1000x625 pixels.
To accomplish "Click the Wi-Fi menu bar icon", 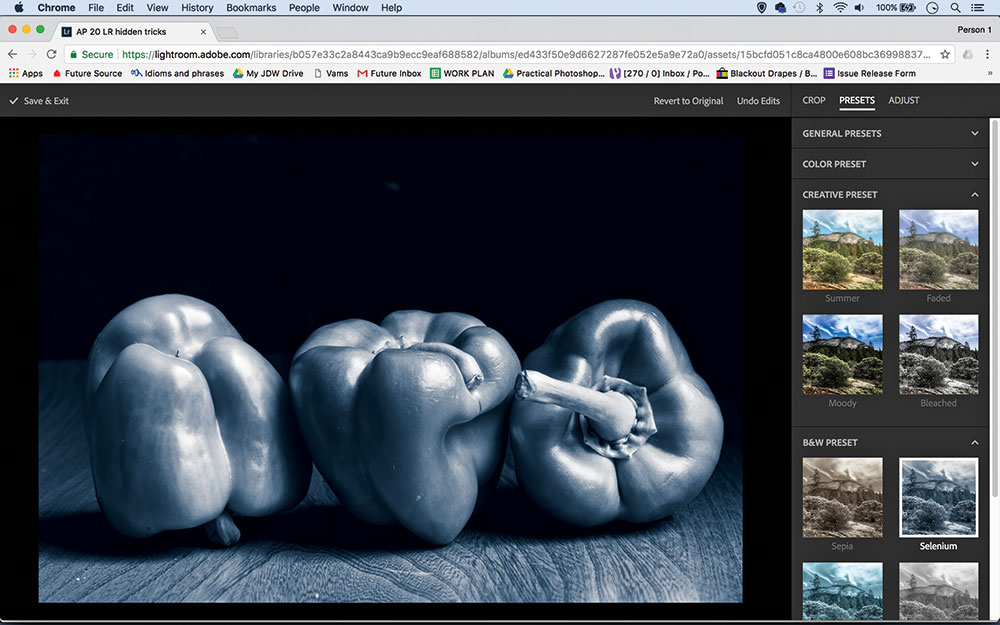I will 841,8.
